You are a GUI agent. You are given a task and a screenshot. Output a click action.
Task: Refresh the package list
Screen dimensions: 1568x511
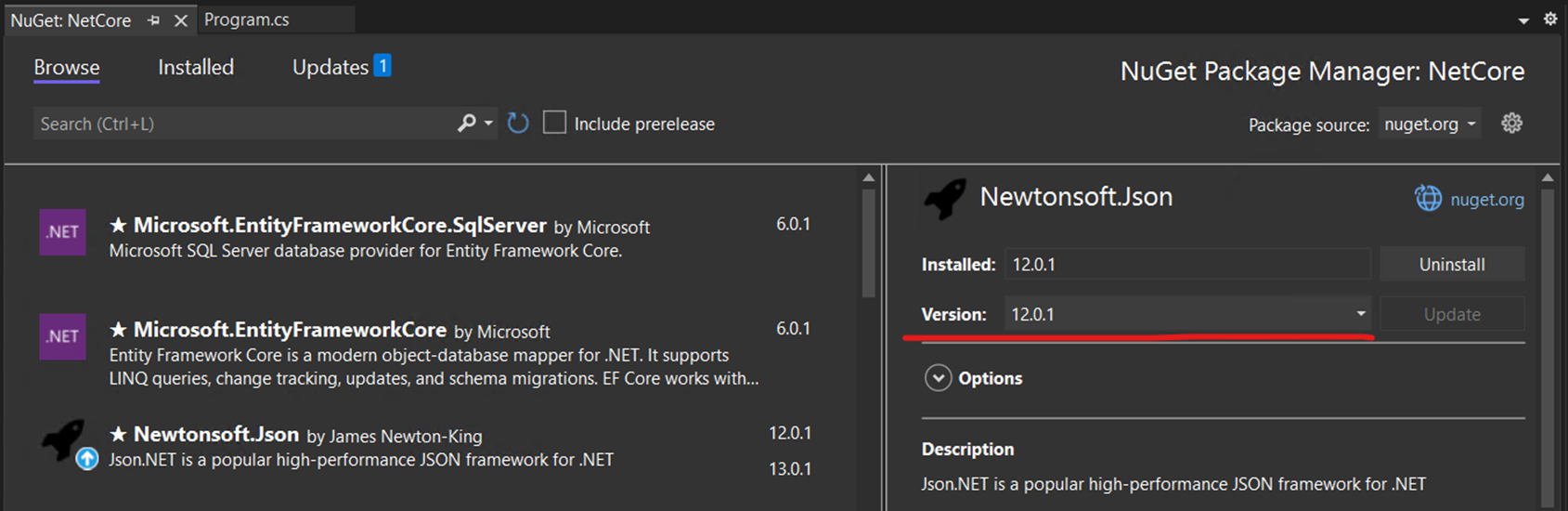(518, 123)
